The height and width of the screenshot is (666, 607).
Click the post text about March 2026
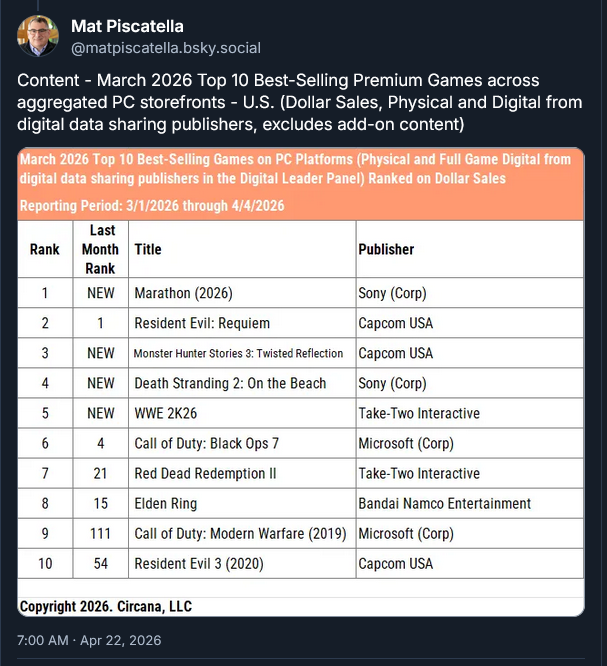click(x=299, y=102)
